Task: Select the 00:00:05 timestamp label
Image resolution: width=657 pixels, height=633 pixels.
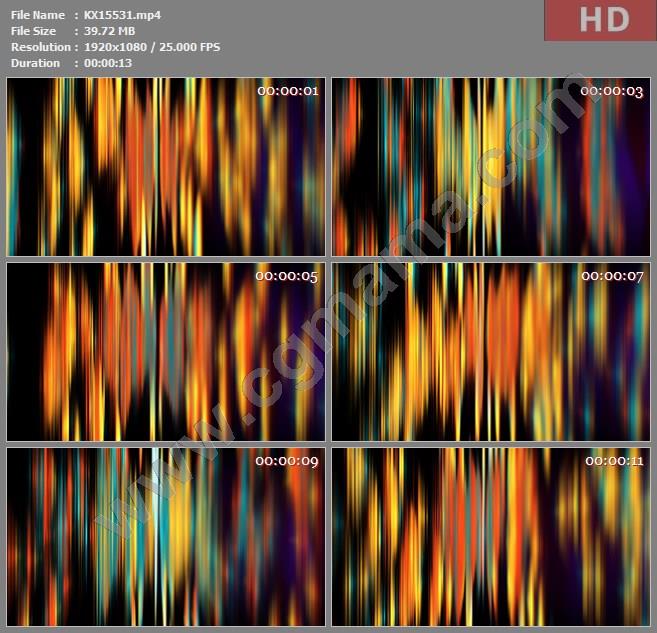Action: click(x=287, y=276)
